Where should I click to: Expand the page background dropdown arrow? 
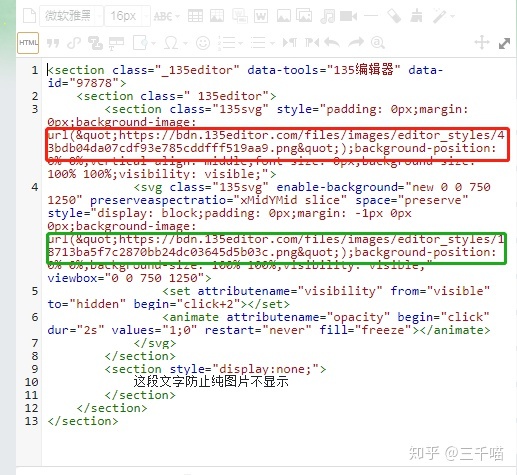point(153,43)
